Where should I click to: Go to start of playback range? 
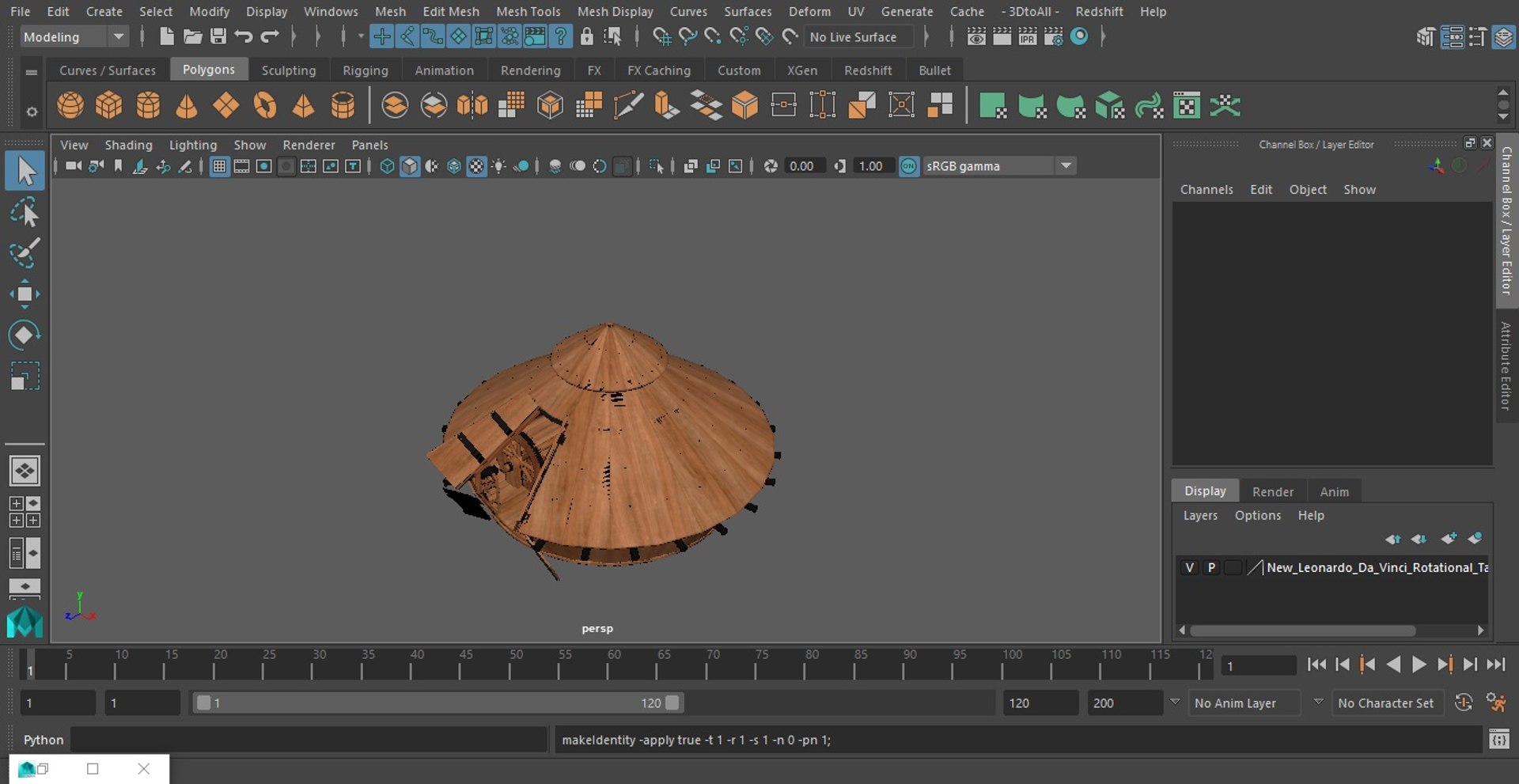click(x=1316, y=665)
